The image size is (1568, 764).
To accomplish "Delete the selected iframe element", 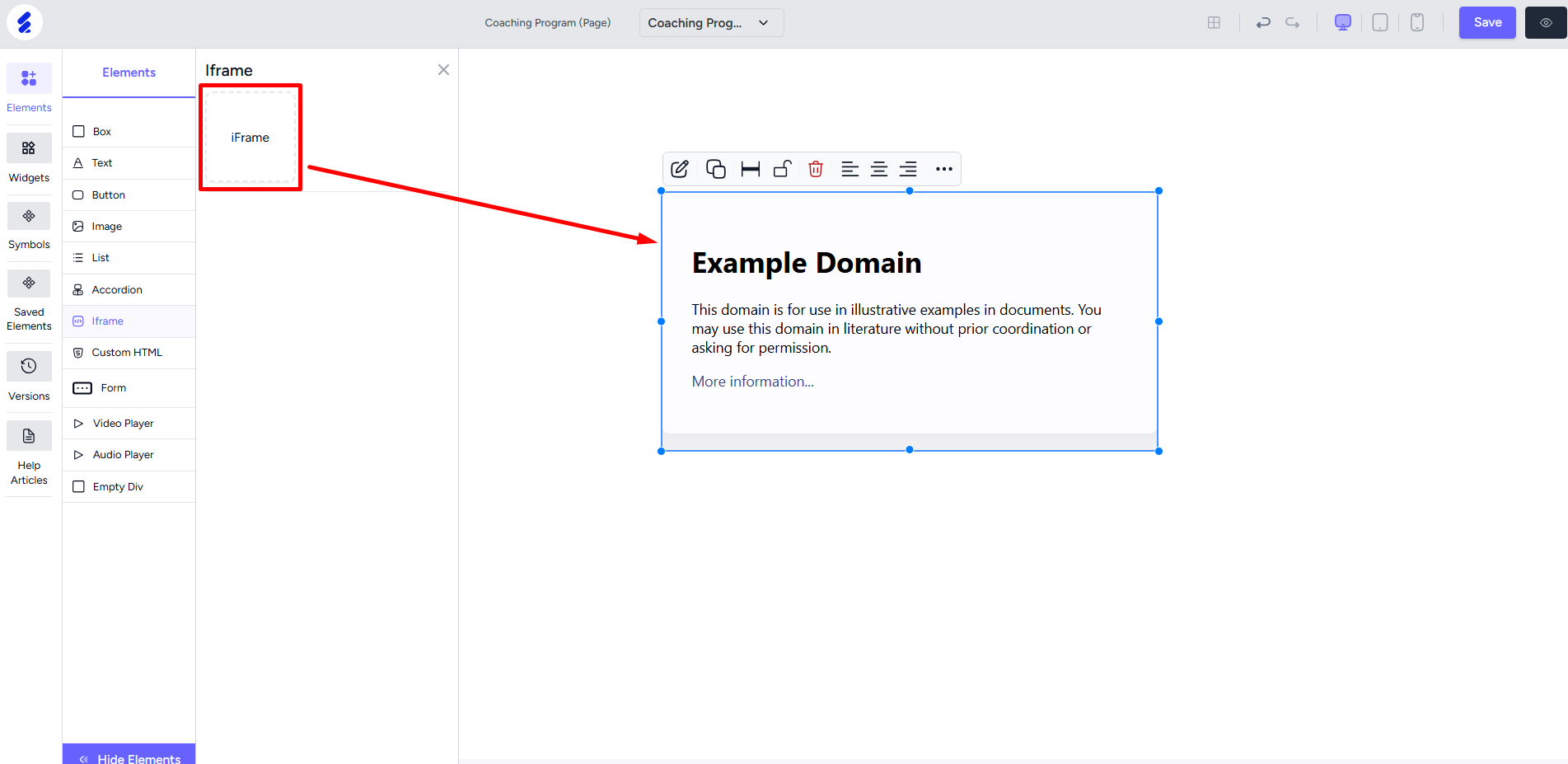I will pos(816,169).
